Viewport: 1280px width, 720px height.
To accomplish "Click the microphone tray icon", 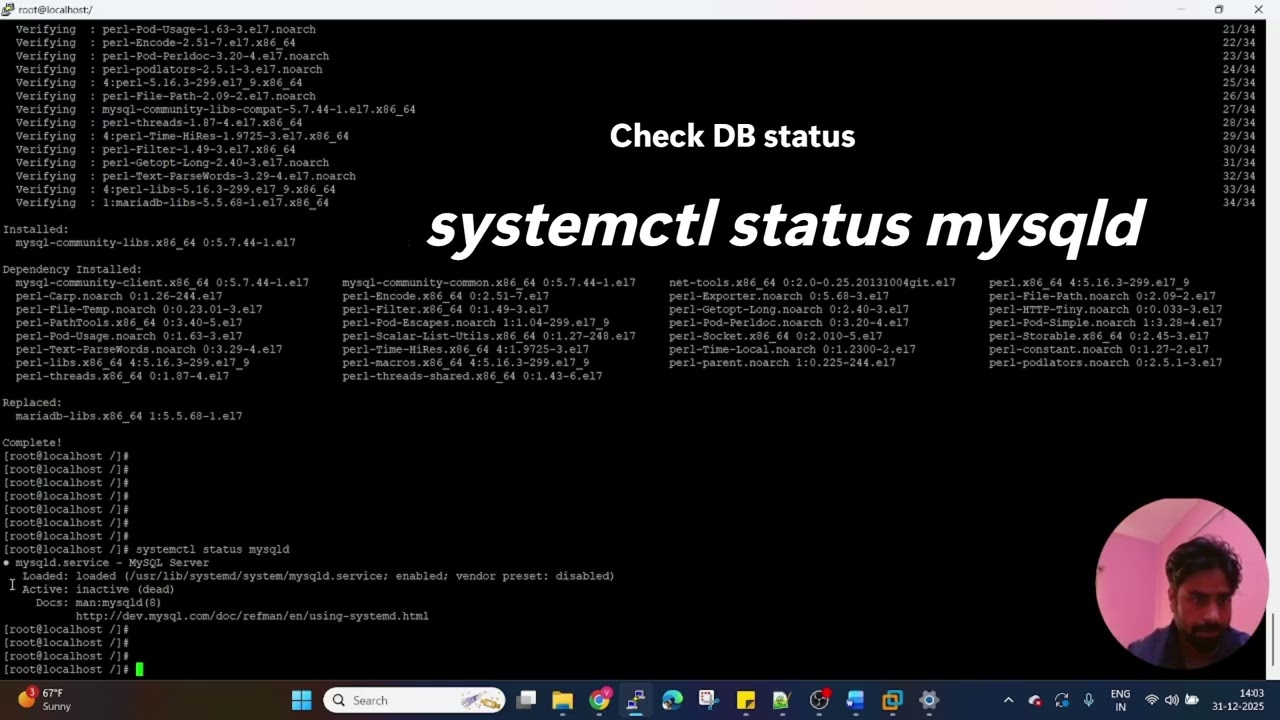I will 1089,700.
